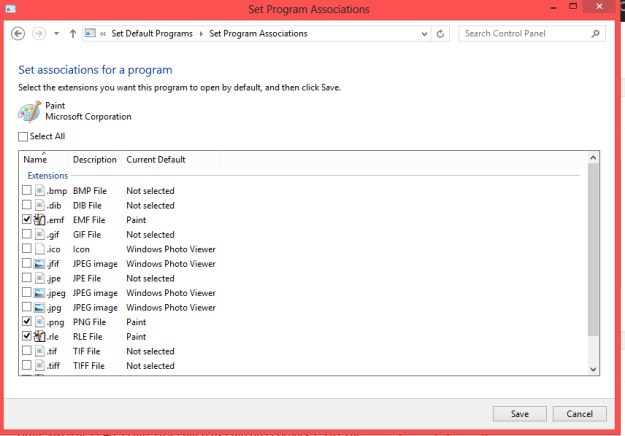The width and height of the screenshot is (625, 436).
Task: Uncheck the .rle extension checkbox
Action: point(27,336)
